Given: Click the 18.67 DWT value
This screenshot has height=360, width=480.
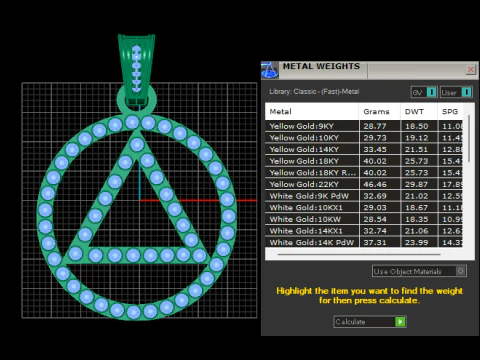Looking at the screenshot, I should 417,207.
